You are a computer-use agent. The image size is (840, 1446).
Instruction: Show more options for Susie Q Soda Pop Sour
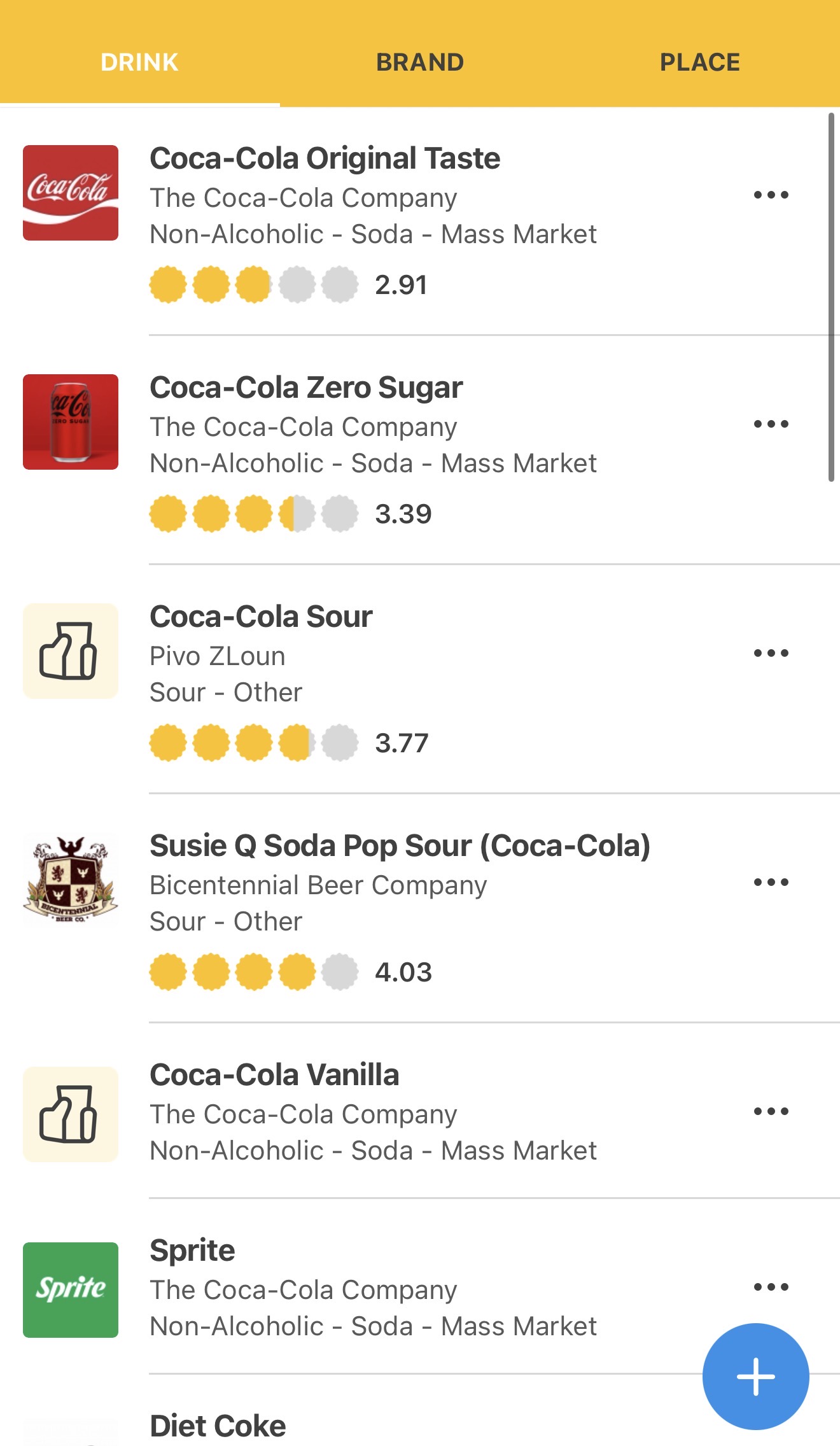coord(771,882)
